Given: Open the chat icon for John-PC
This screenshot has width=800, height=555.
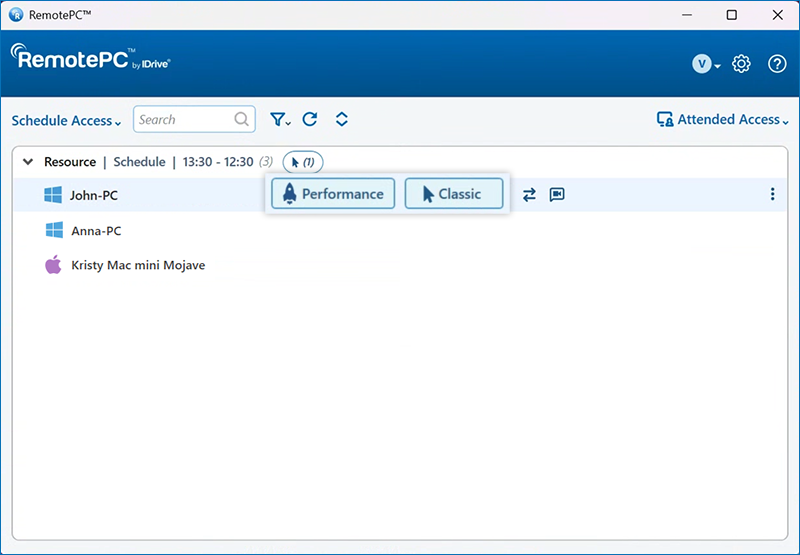Looking at the screenshot, I should tap(557, 195).
